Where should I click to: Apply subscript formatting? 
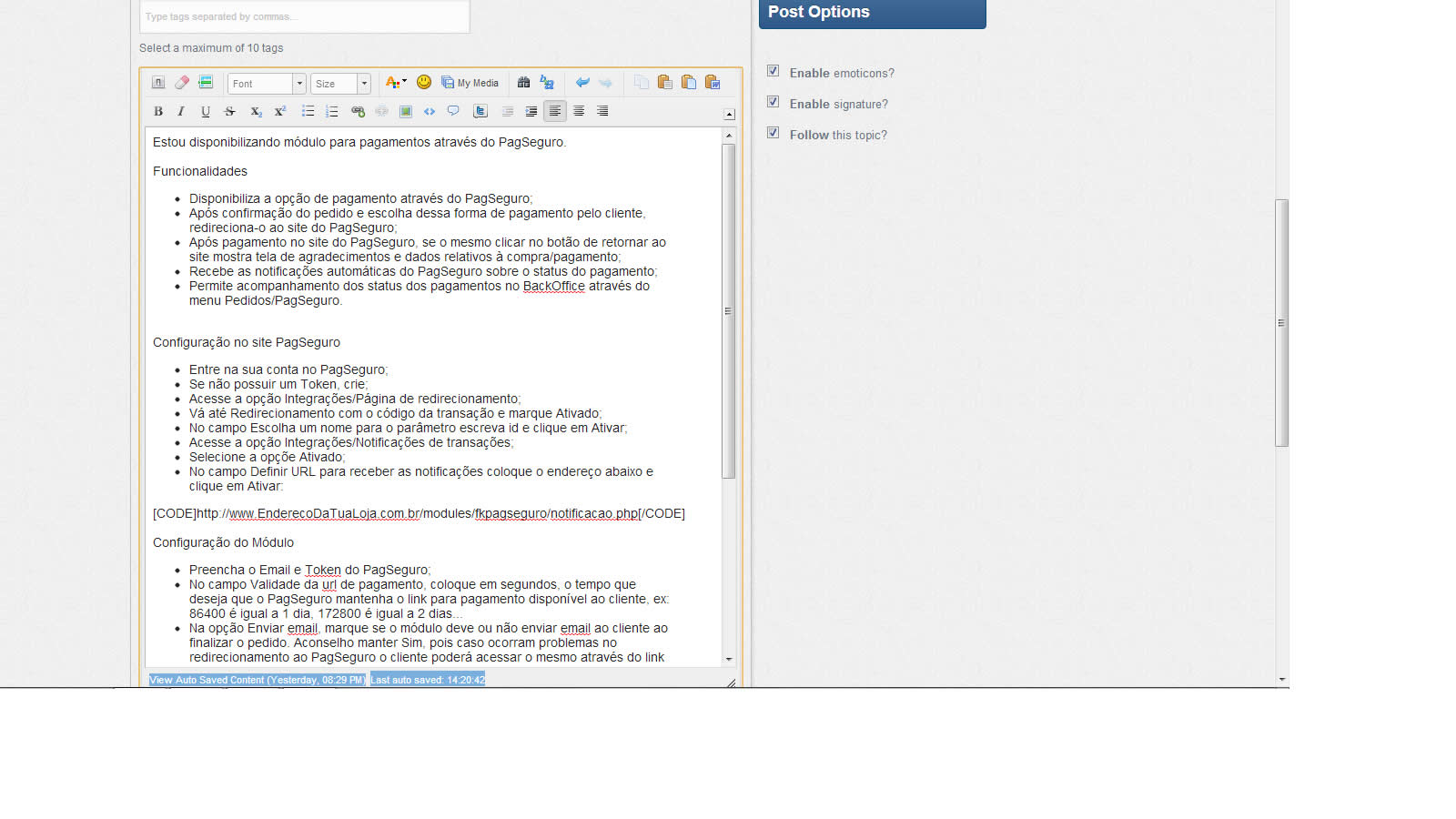[257, 111]
